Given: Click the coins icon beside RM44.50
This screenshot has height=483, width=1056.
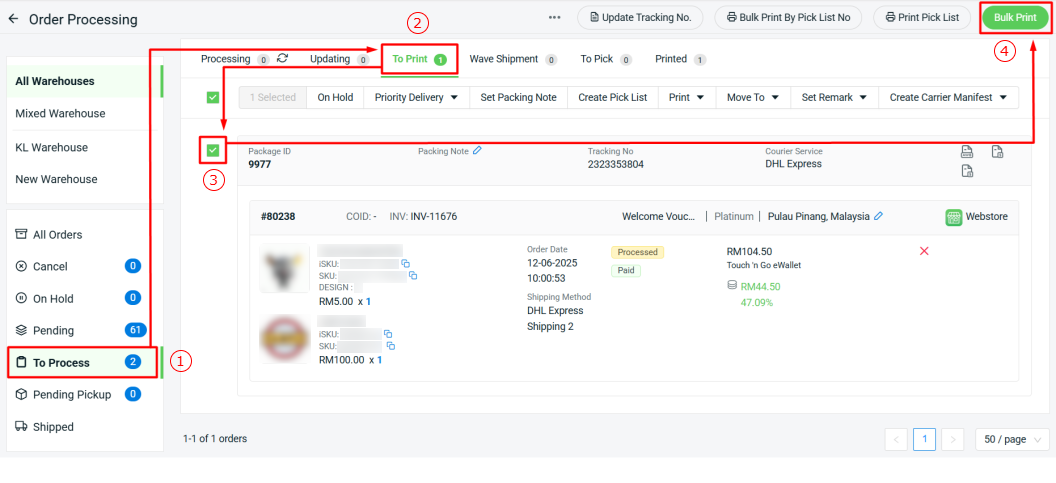Looking at the screenshot, I should [732, 286].
